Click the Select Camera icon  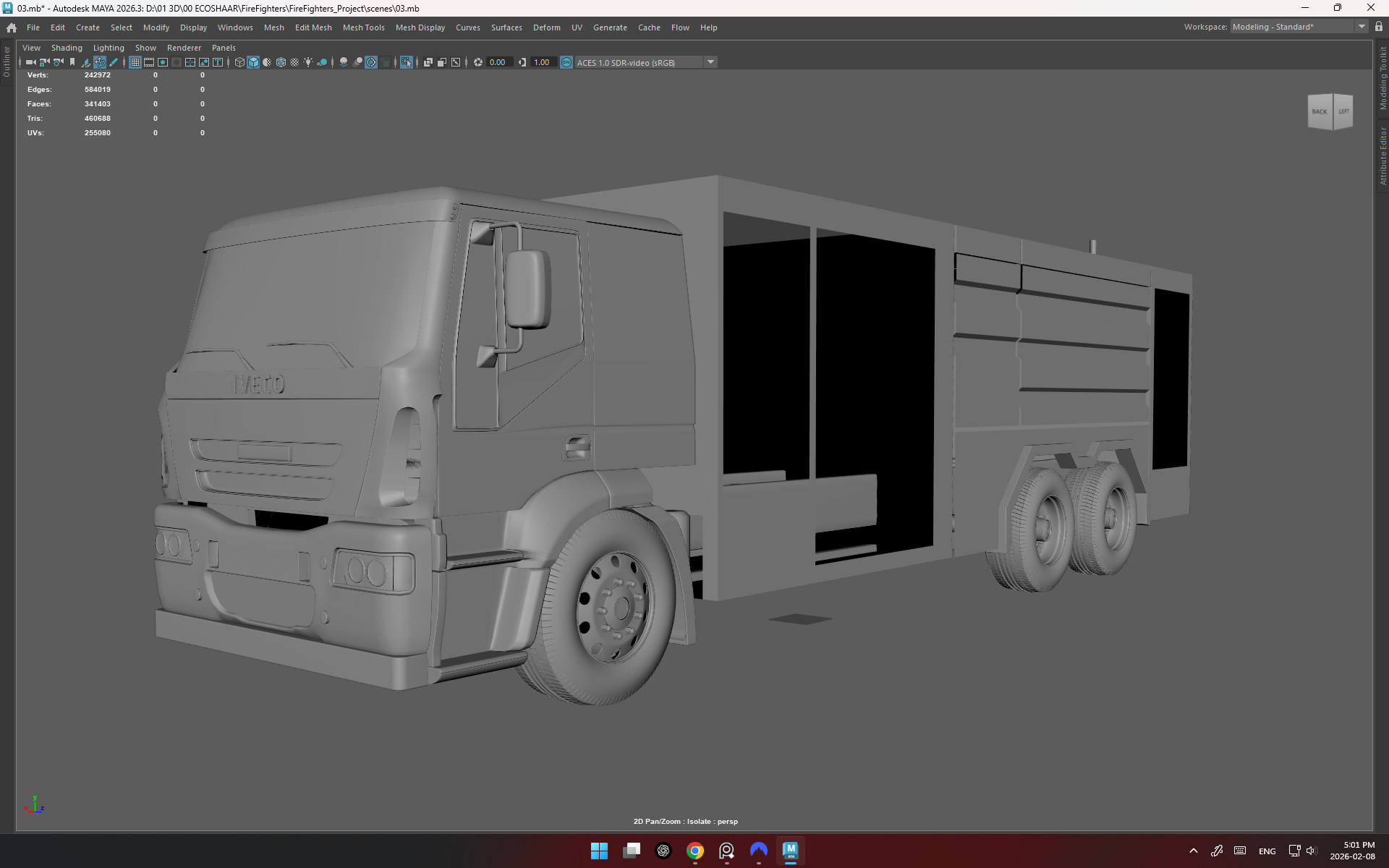[30, 62]
